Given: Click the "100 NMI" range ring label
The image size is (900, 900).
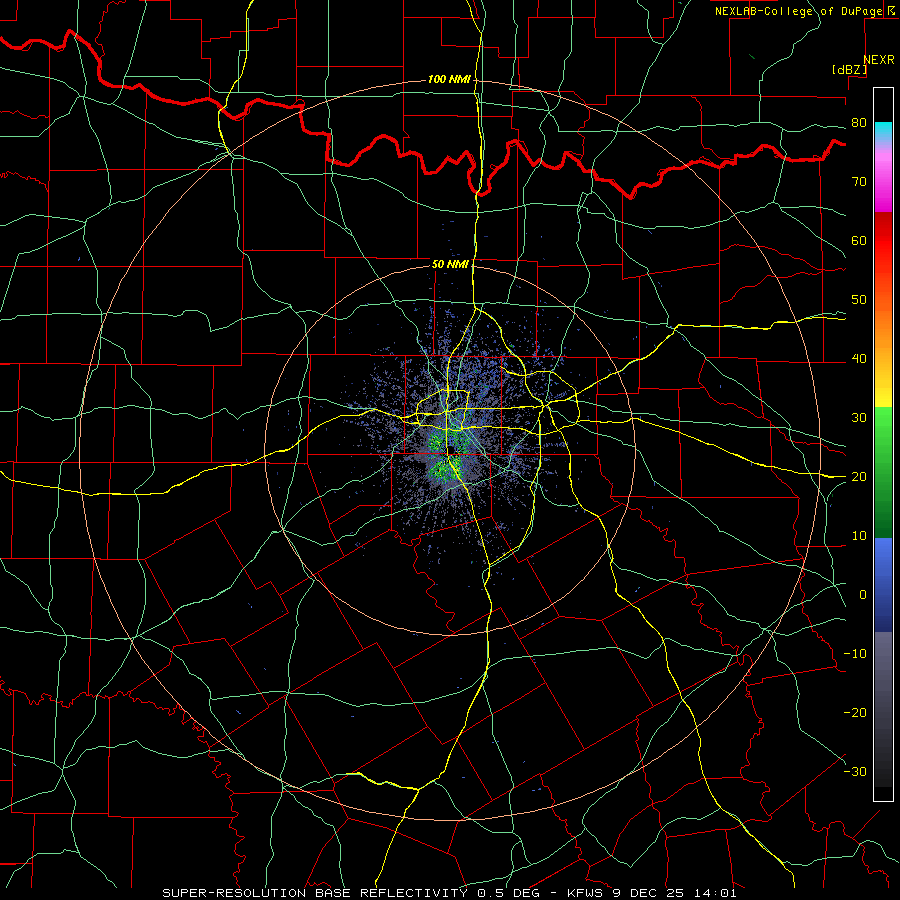Looking at the screenshot, I should [x=449, y=79].
